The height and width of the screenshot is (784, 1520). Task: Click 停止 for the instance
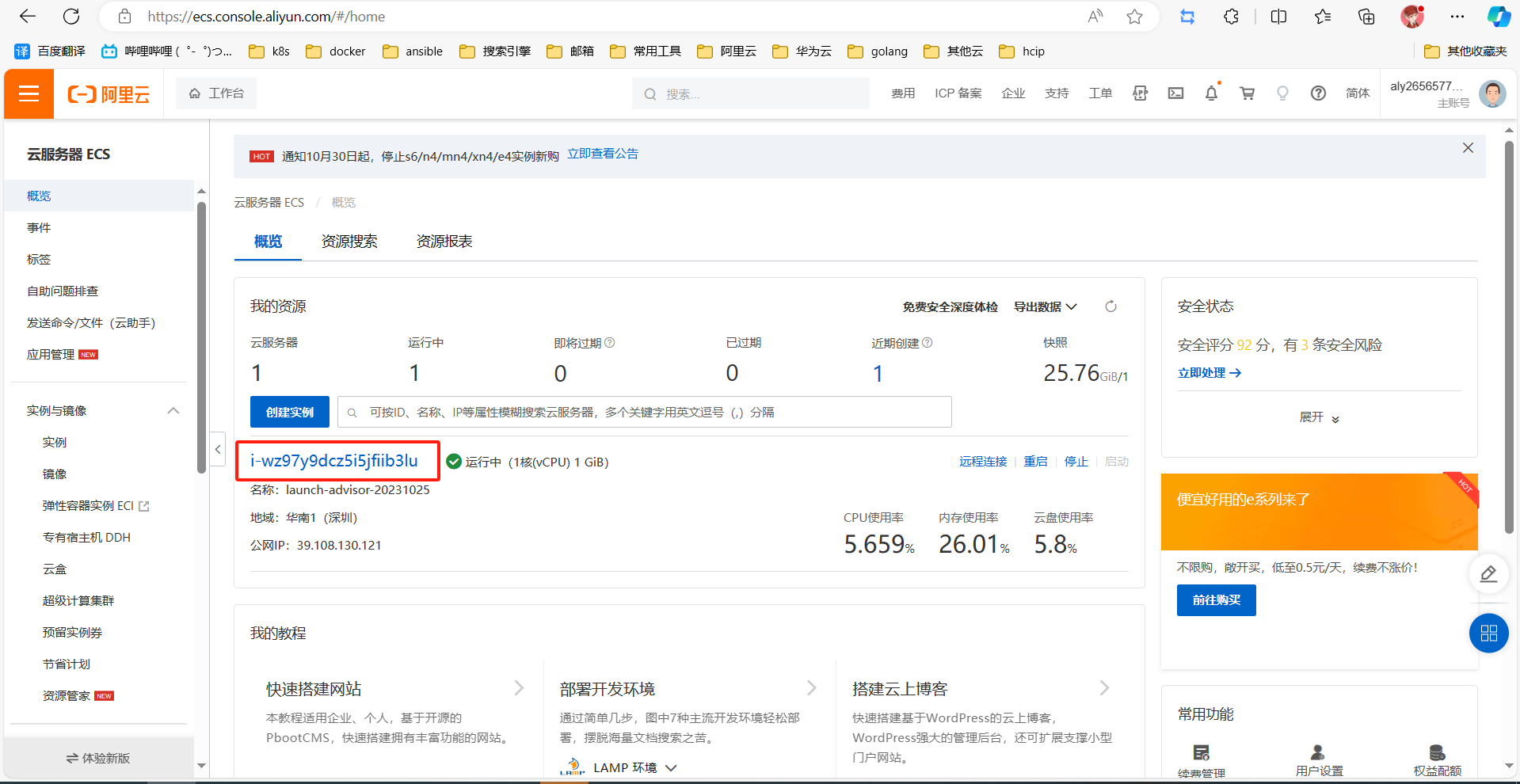(x=1076, y=462)
